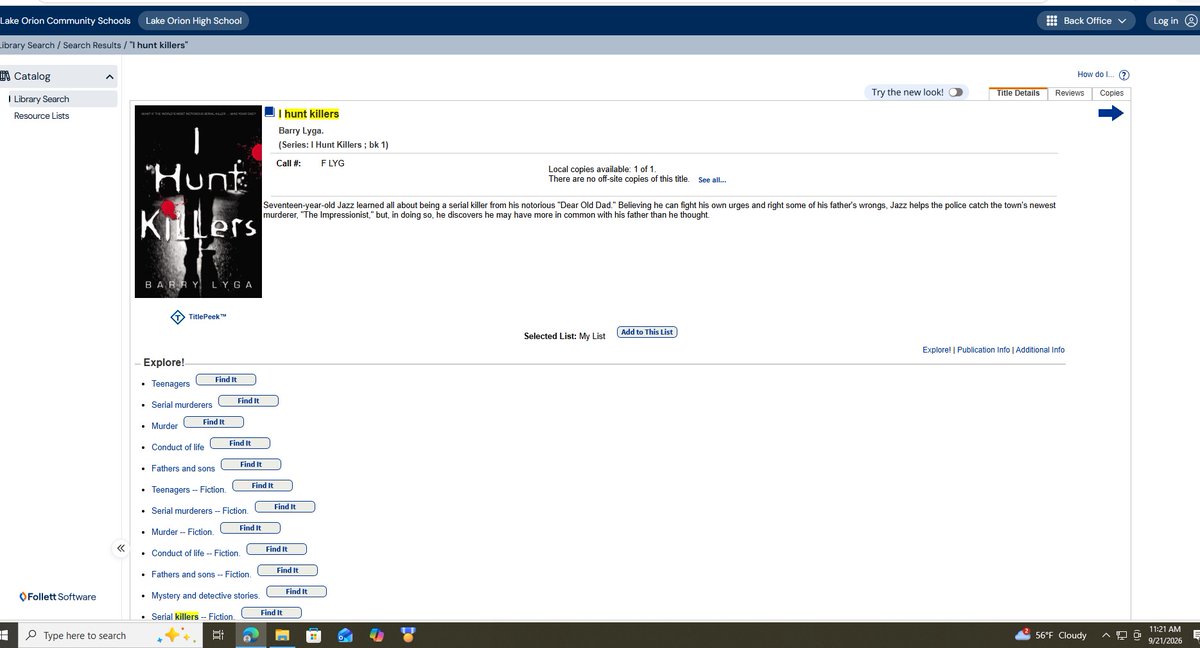Click Library Search breadcrumb link
Image resolution: width=1200 pixels, height=648 pixels.
[28, 46]
